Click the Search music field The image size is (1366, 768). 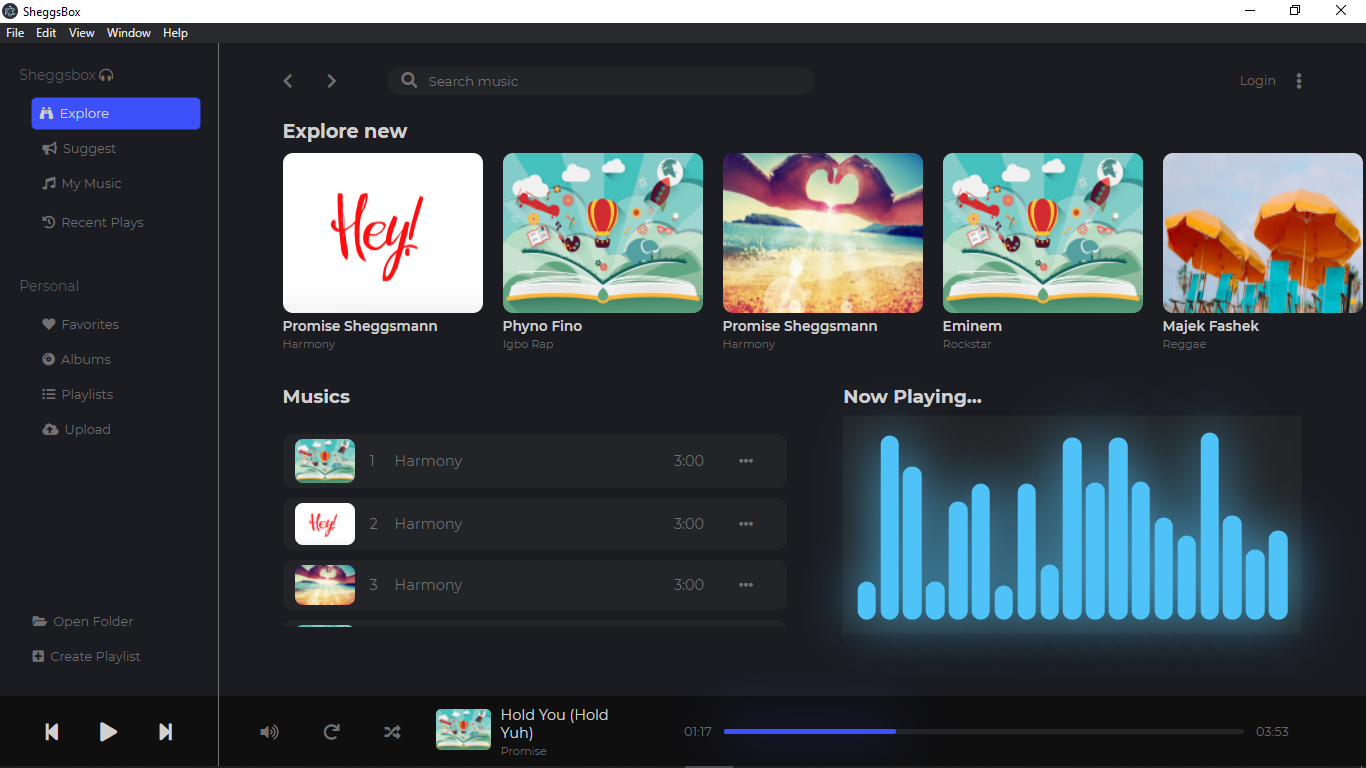601,81
